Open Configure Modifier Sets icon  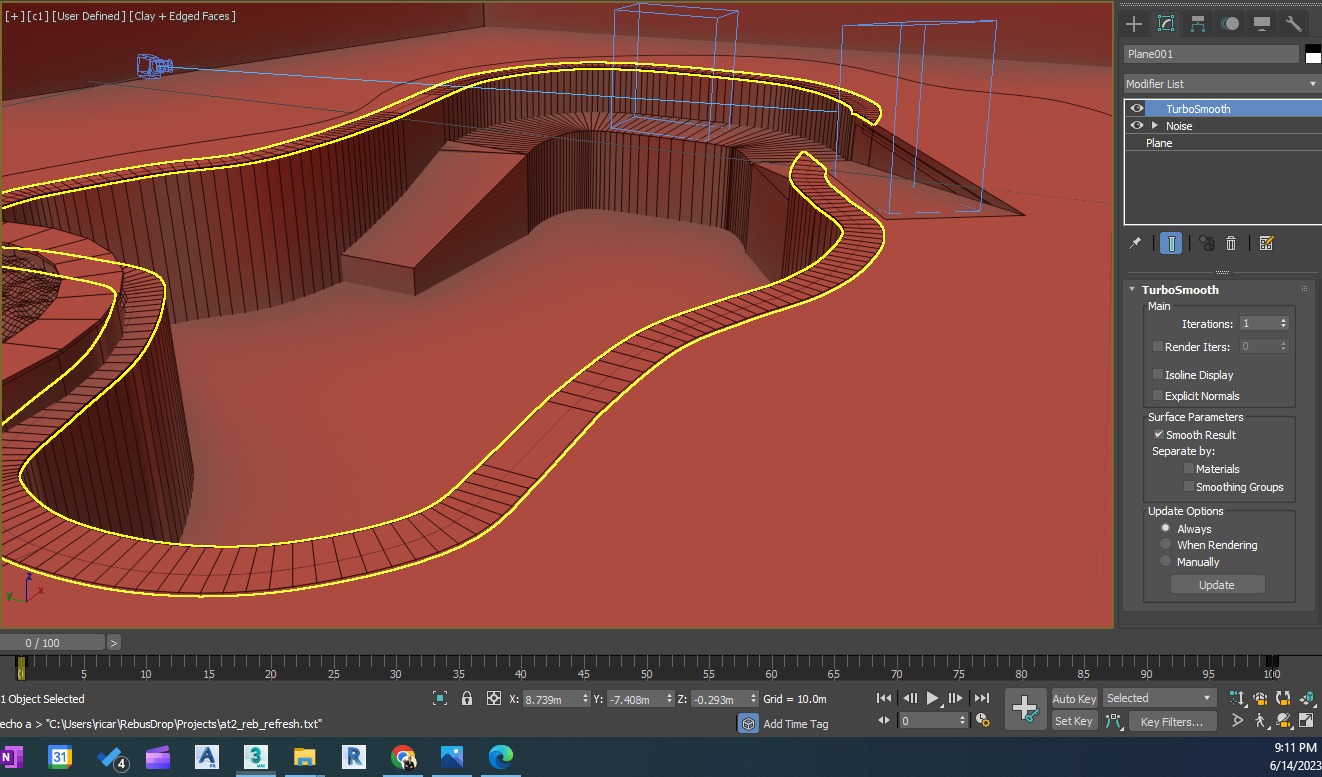click(1266, 243)
